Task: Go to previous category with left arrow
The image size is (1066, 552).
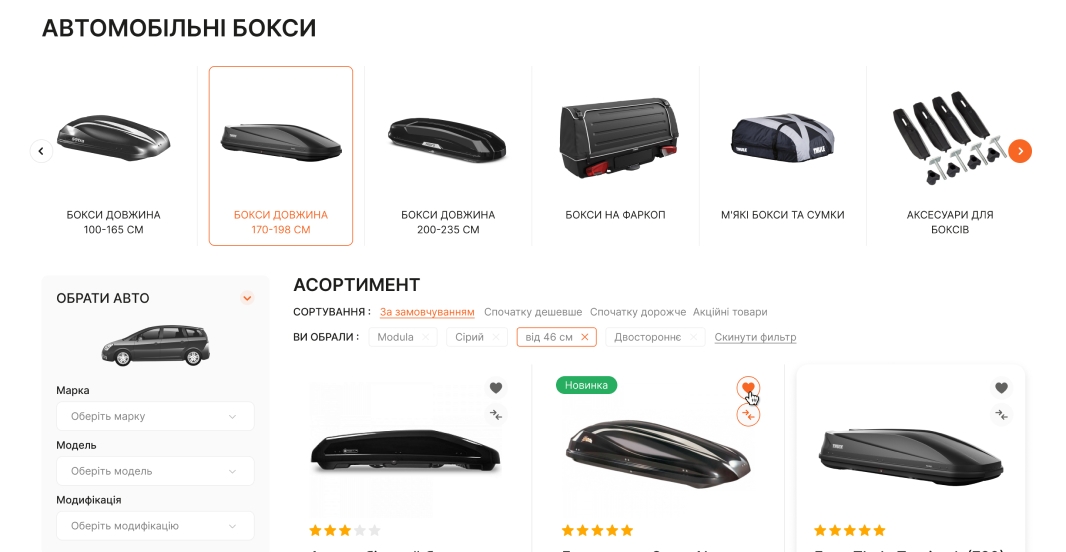Action: point(41,151)
